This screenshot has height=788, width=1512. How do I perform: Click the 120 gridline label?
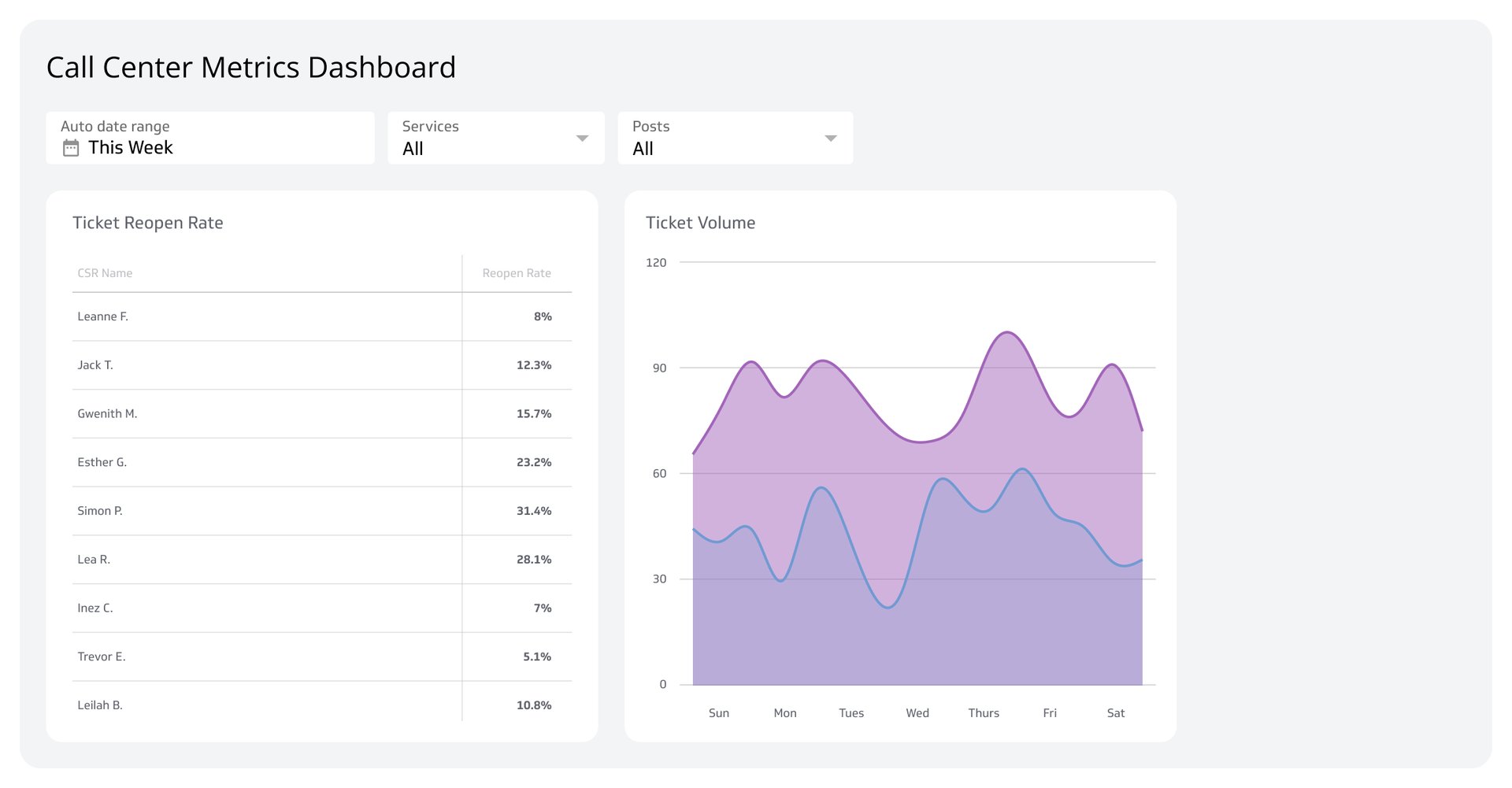coord(658,262)
